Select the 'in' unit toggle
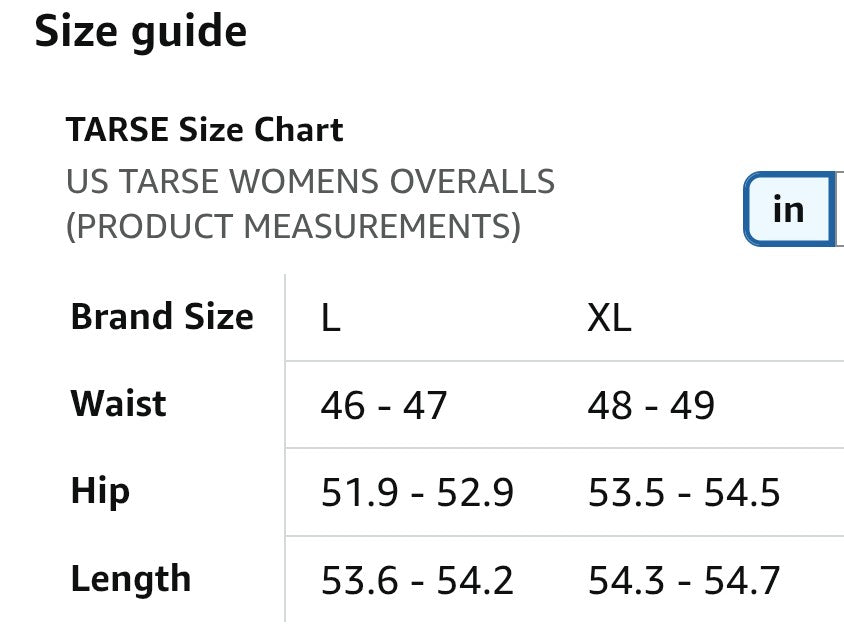844x634 pixels. pos(789,209)
